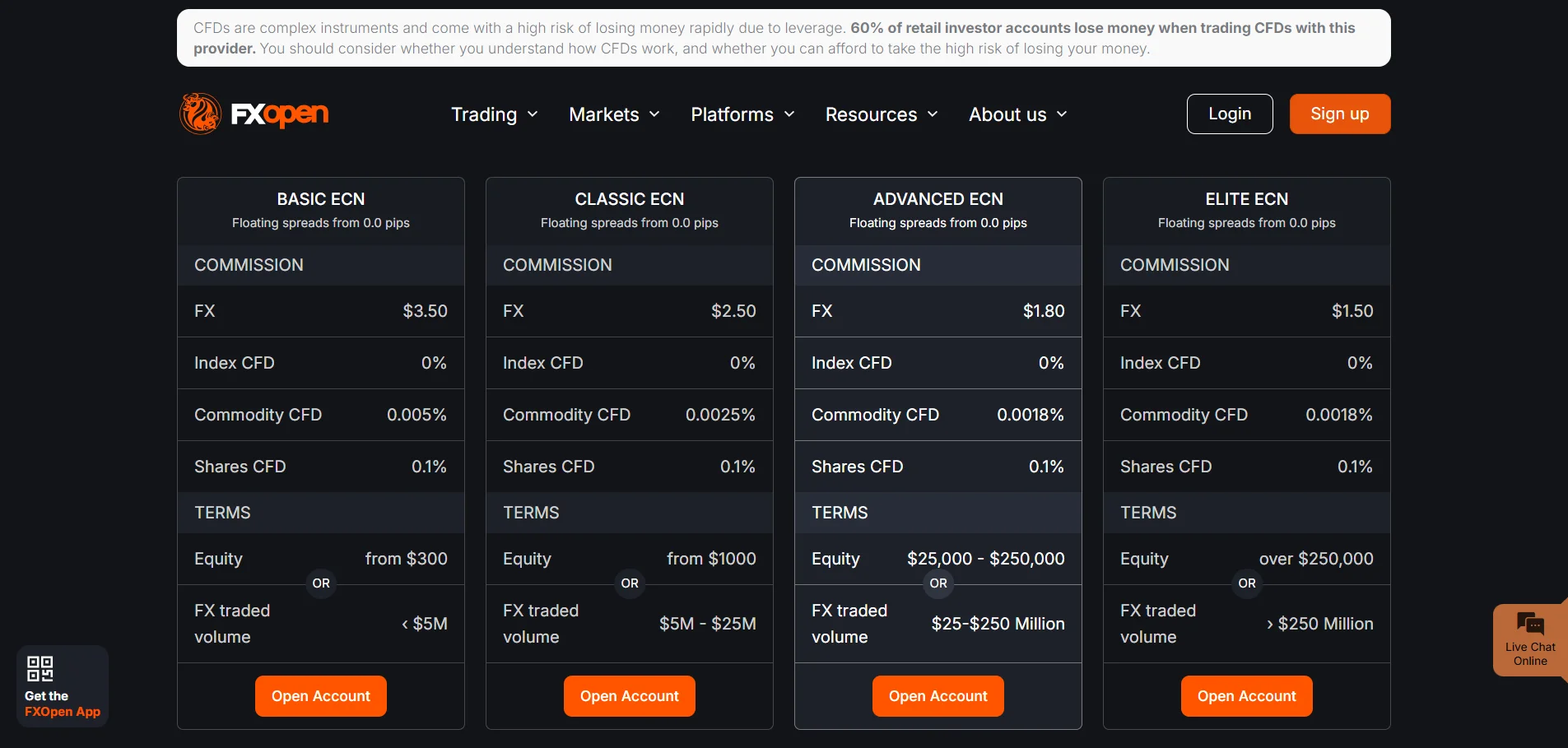Viewport: 1568px width, 748px height.
Task: Expand the Markets menu chevron
Action: point(654,114)
